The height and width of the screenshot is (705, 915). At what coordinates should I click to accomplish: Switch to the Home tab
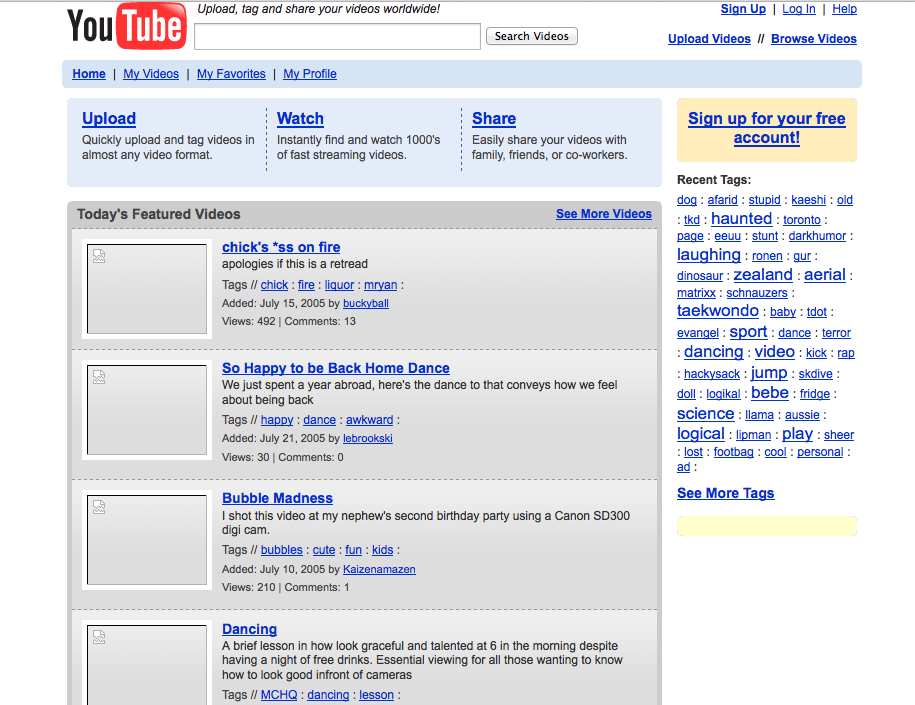89,73
